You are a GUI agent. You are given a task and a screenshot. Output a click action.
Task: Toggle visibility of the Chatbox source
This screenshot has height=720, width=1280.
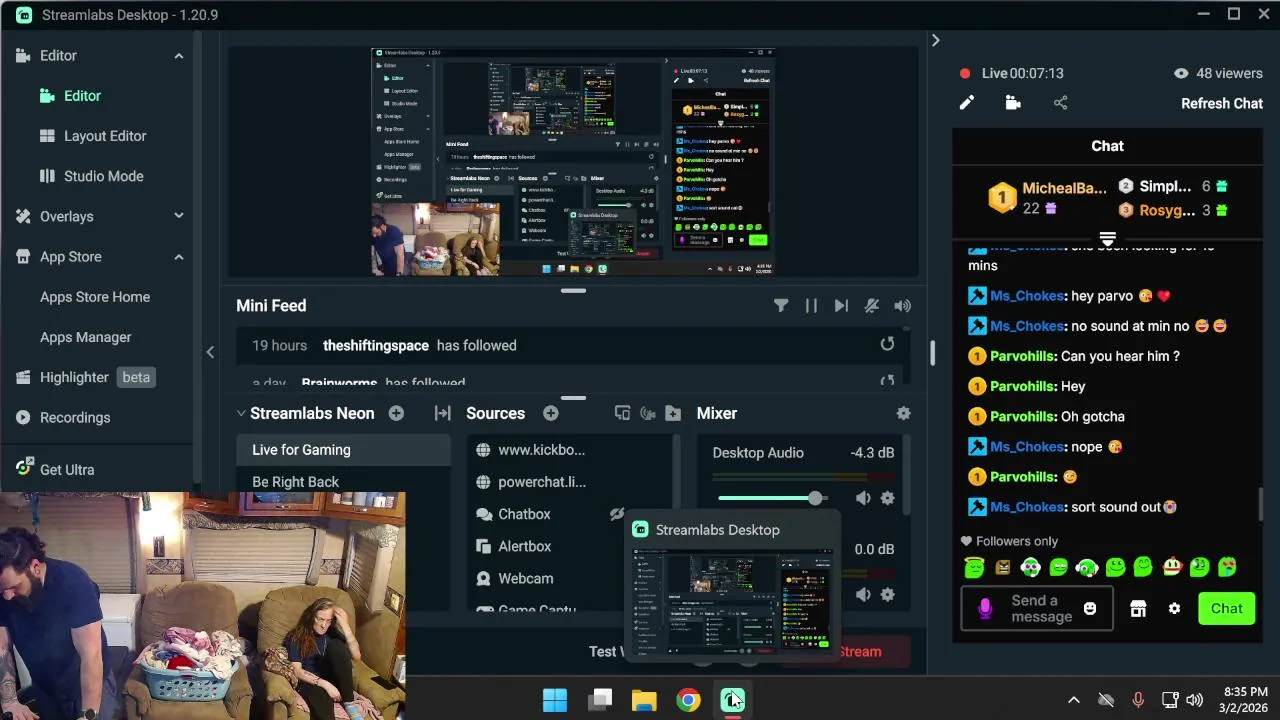[617, 514]
